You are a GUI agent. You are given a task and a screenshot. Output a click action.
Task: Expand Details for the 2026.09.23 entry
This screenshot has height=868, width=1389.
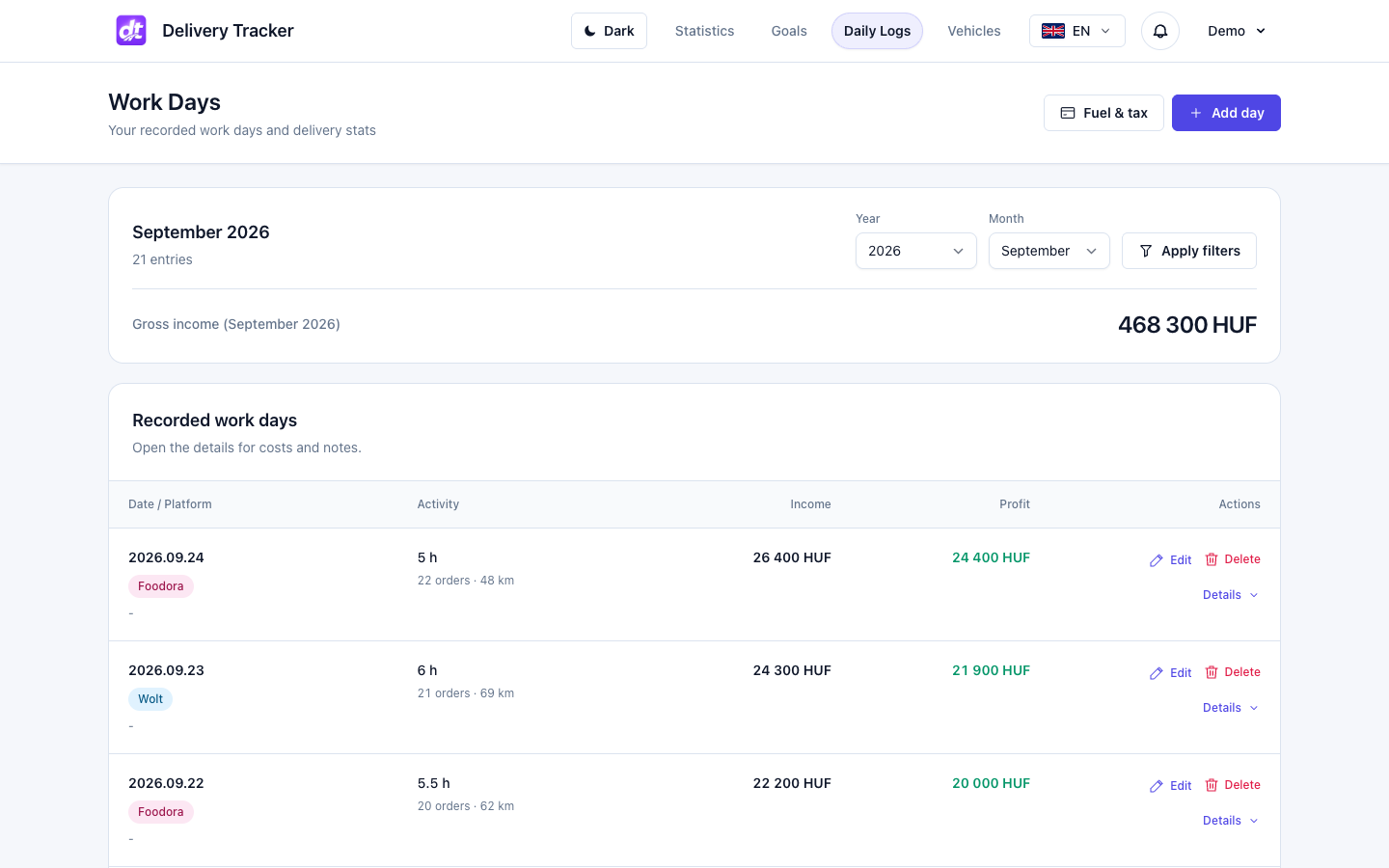point(1231,708)
